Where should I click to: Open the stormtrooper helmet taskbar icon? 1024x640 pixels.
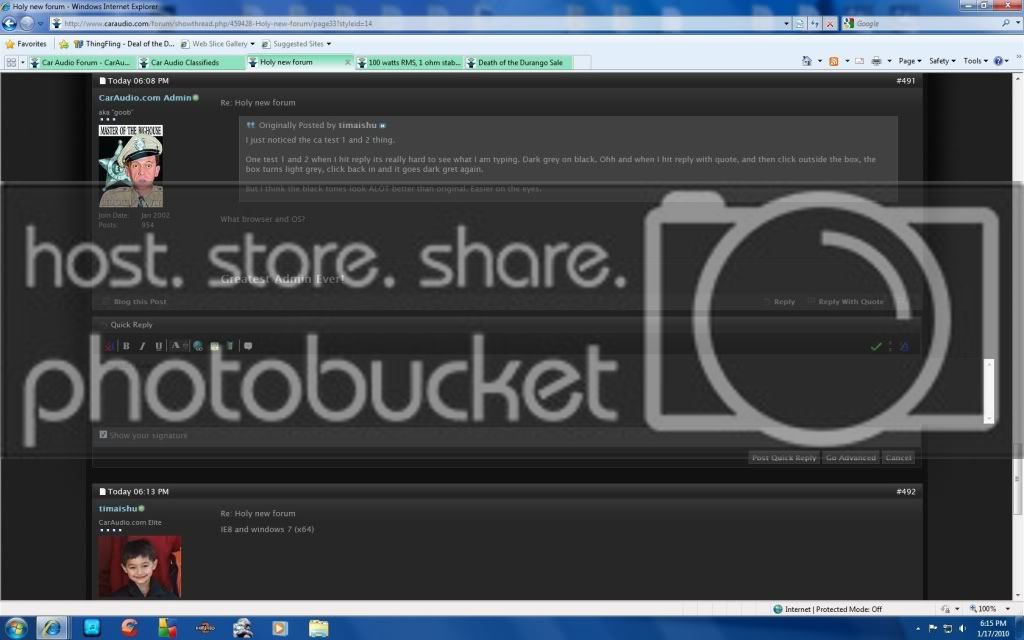(243, 628)
